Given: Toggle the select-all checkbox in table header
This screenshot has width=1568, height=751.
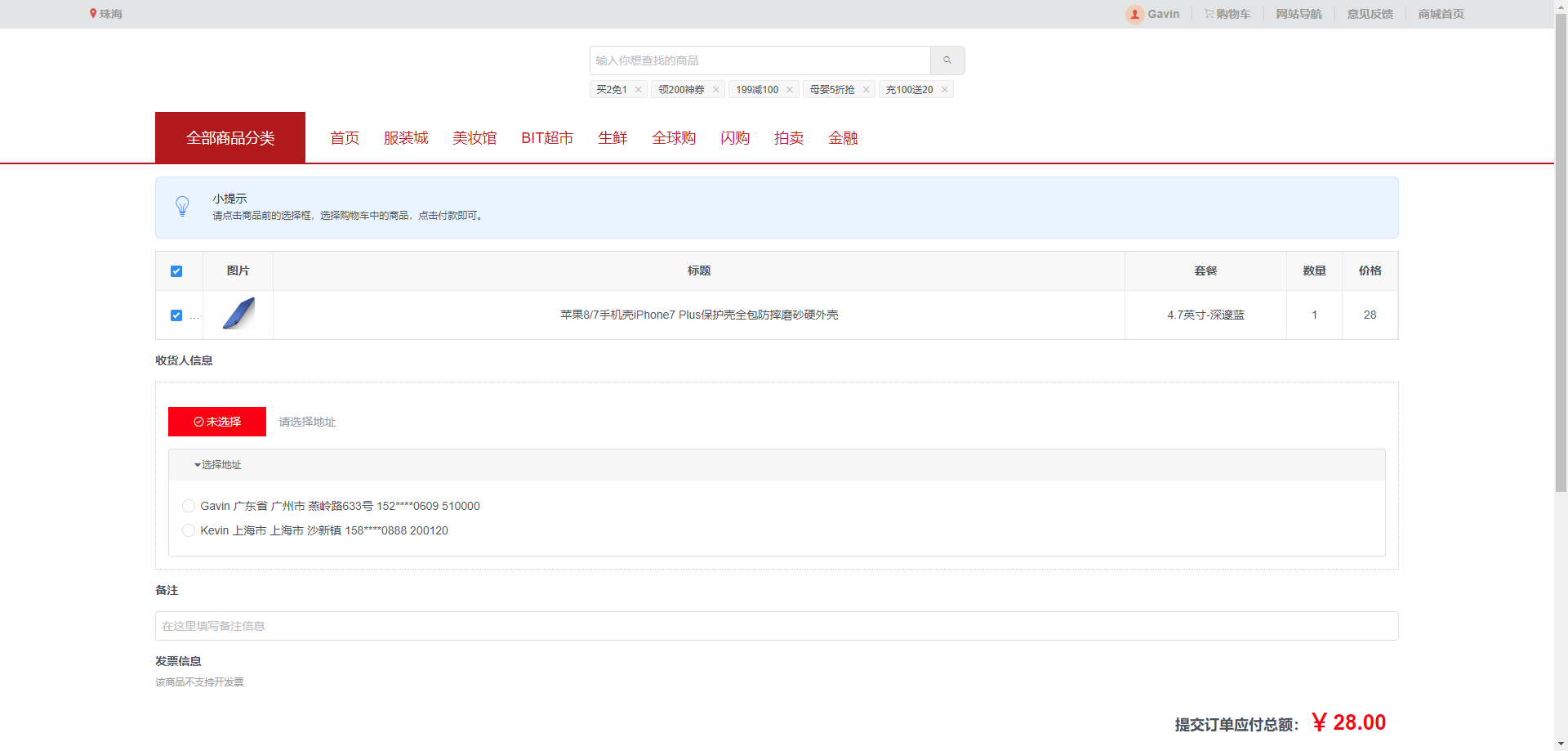Looking at the screenshot, I should coord(176,271).
